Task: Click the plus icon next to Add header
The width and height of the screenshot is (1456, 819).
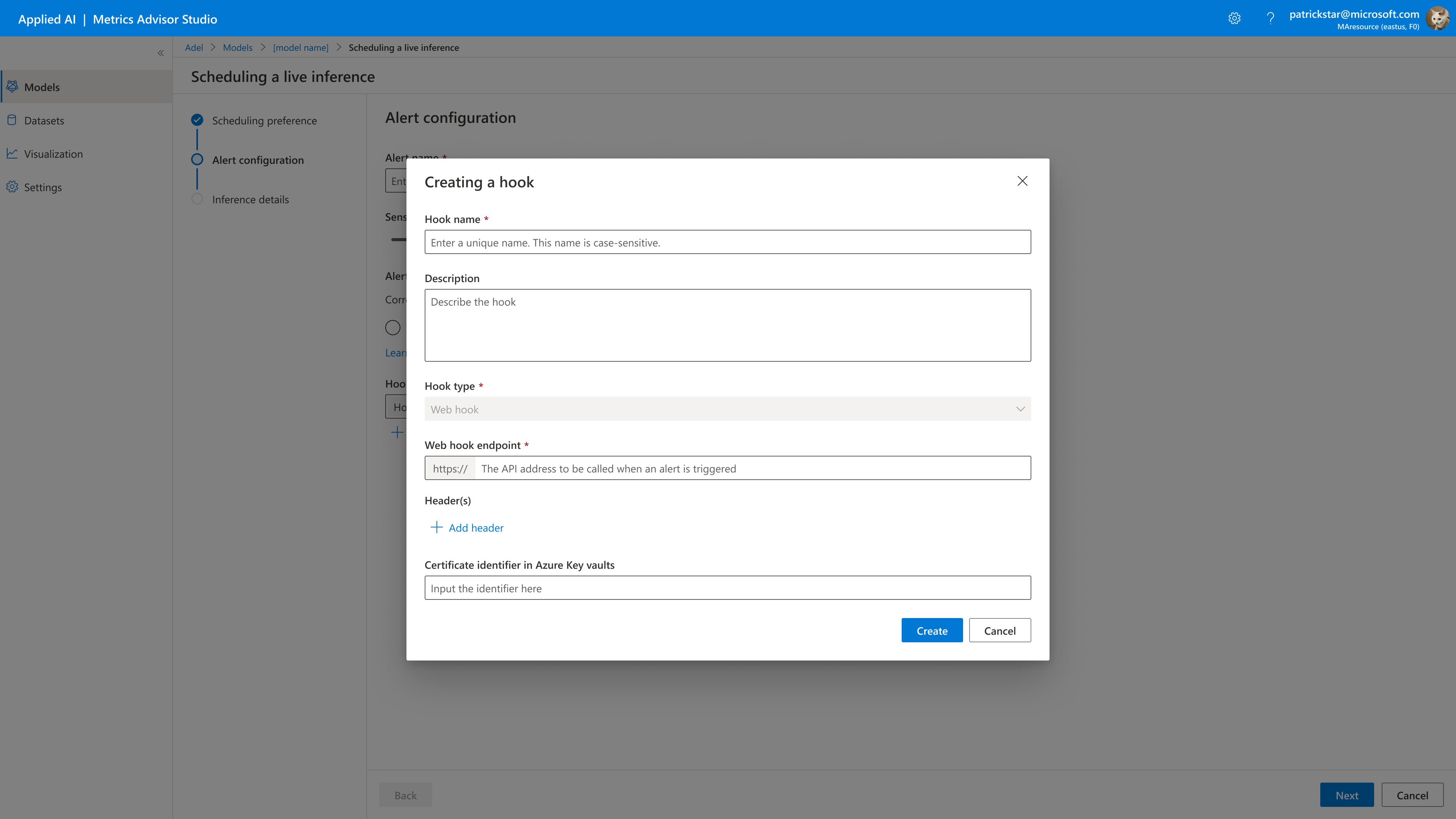Action: click(x=436, y=527)
